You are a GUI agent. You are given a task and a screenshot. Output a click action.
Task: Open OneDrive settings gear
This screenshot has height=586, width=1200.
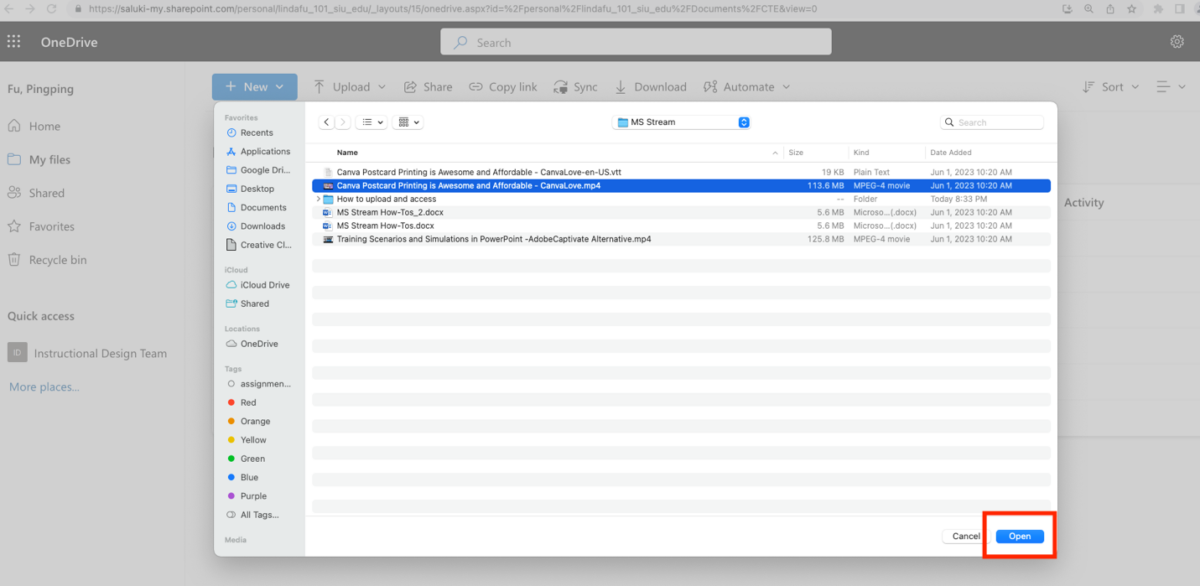(x=1177, y=42)
